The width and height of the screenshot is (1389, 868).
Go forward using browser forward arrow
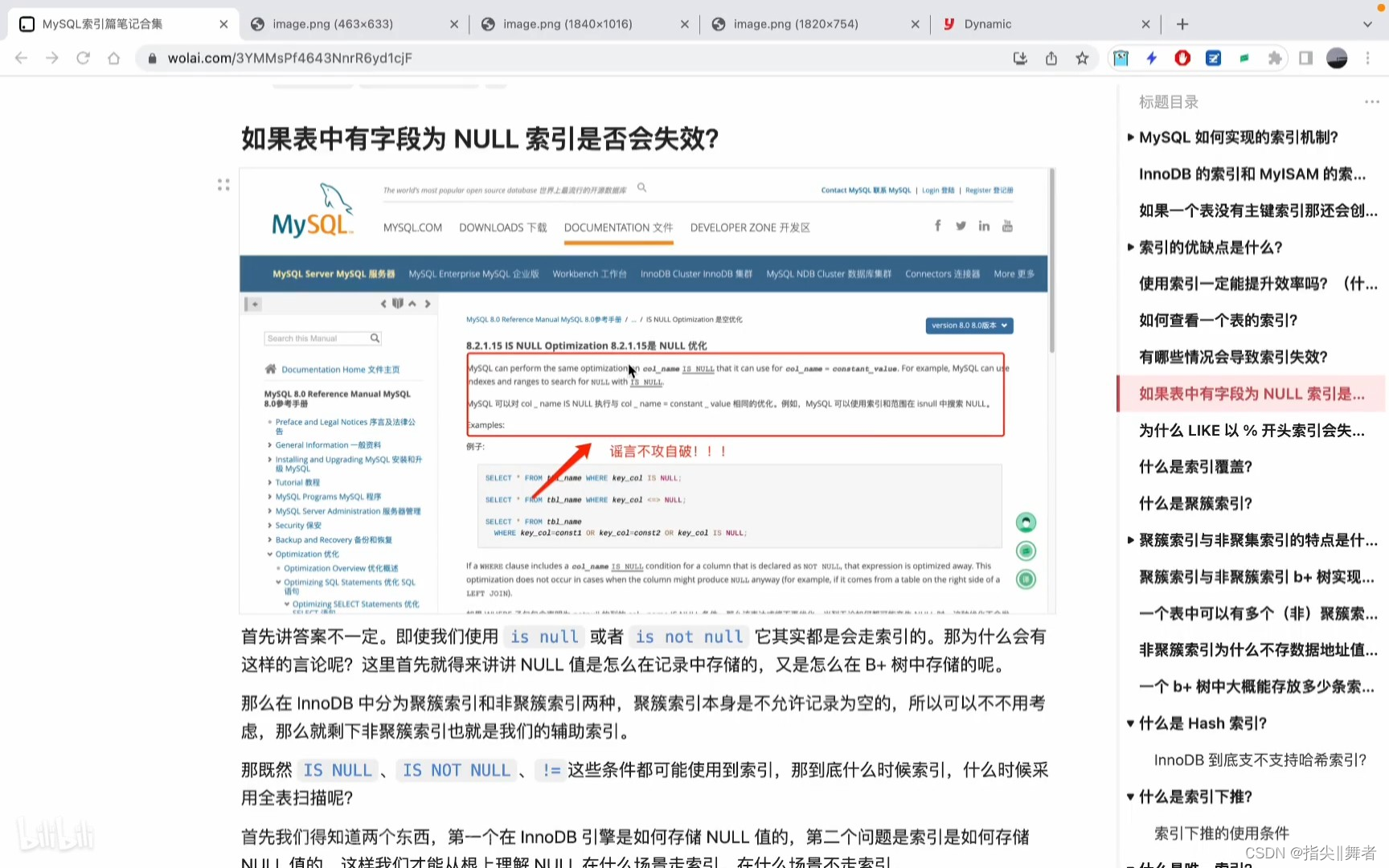tap(52, 58)
